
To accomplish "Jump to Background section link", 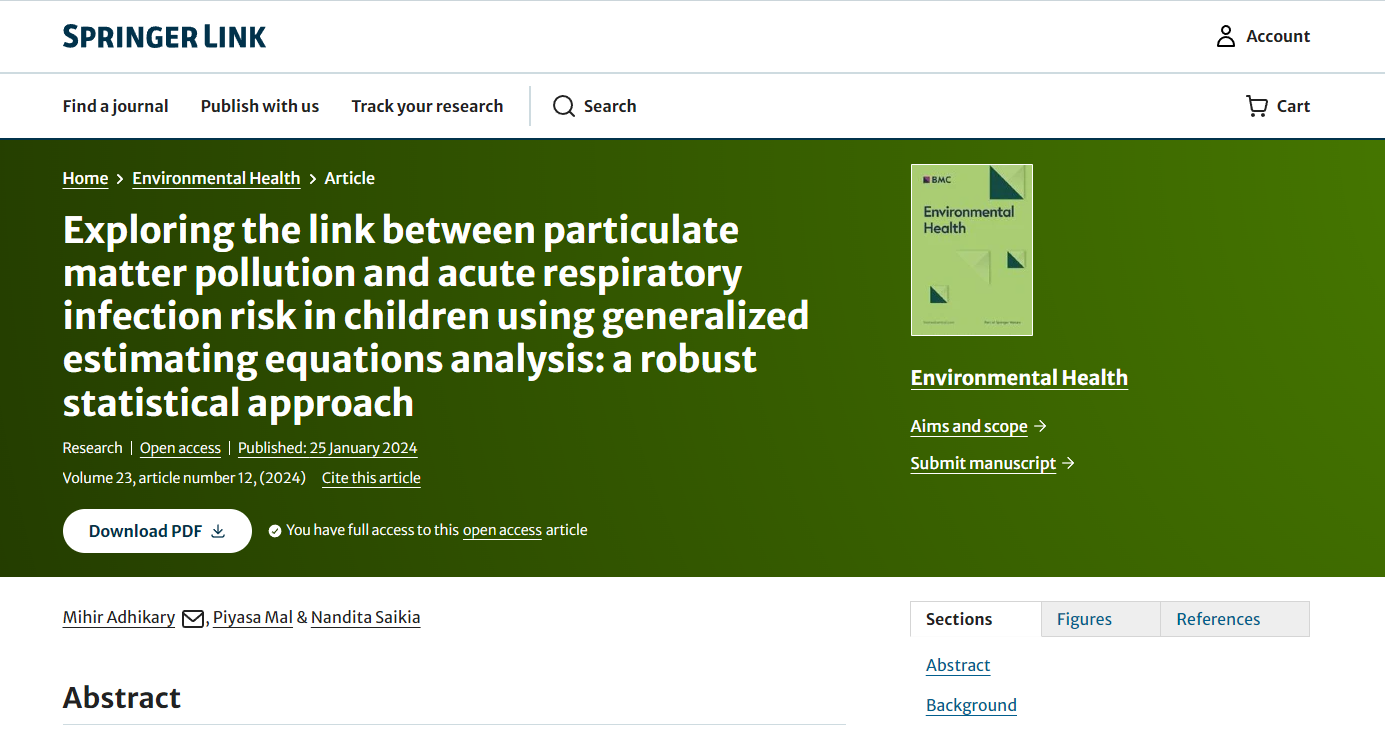I will [971, 705].
